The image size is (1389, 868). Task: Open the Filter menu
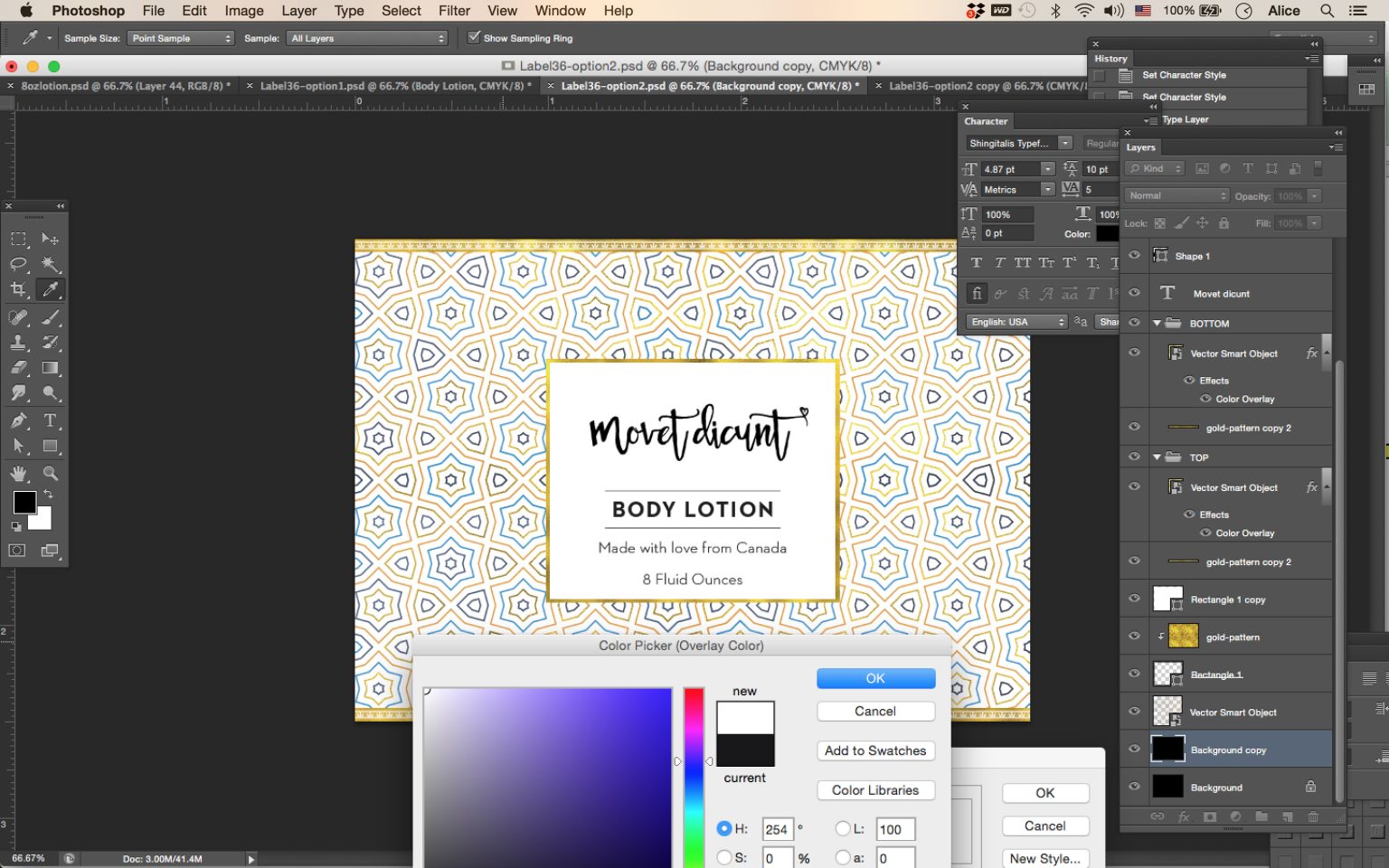pos(453,10)
